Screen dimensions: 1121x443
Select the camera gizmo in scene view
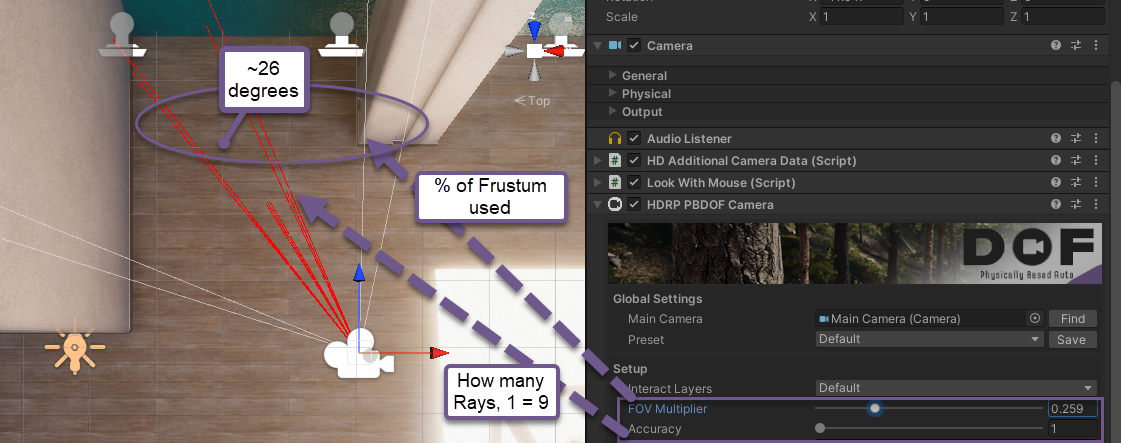coord(357,354)
